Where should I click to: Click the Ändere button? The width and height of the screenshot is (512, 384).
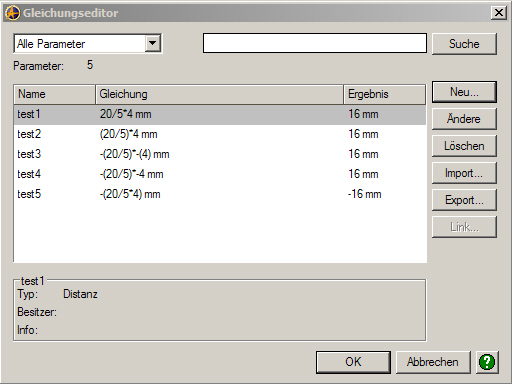[x=464, y=119]
